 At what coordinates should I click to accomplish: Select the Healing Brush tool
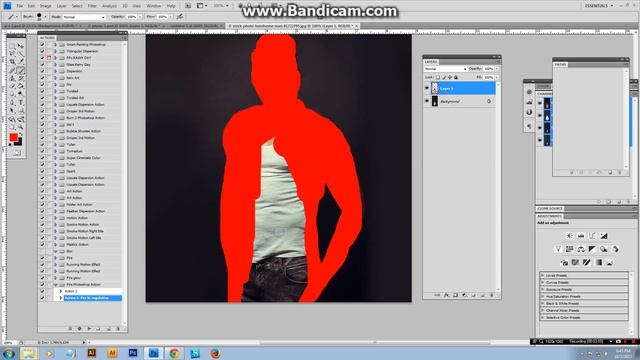point(12,70)
